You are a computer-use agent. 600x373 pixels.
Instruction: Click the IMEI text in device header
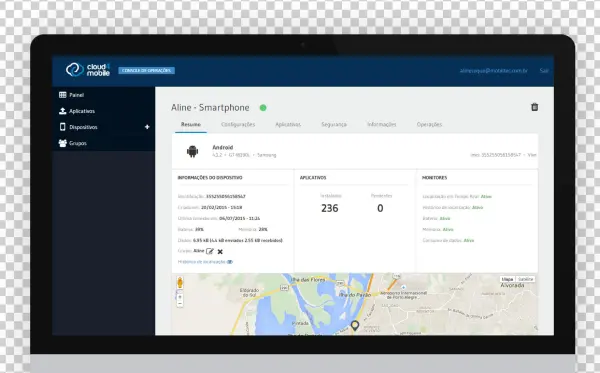496,155
